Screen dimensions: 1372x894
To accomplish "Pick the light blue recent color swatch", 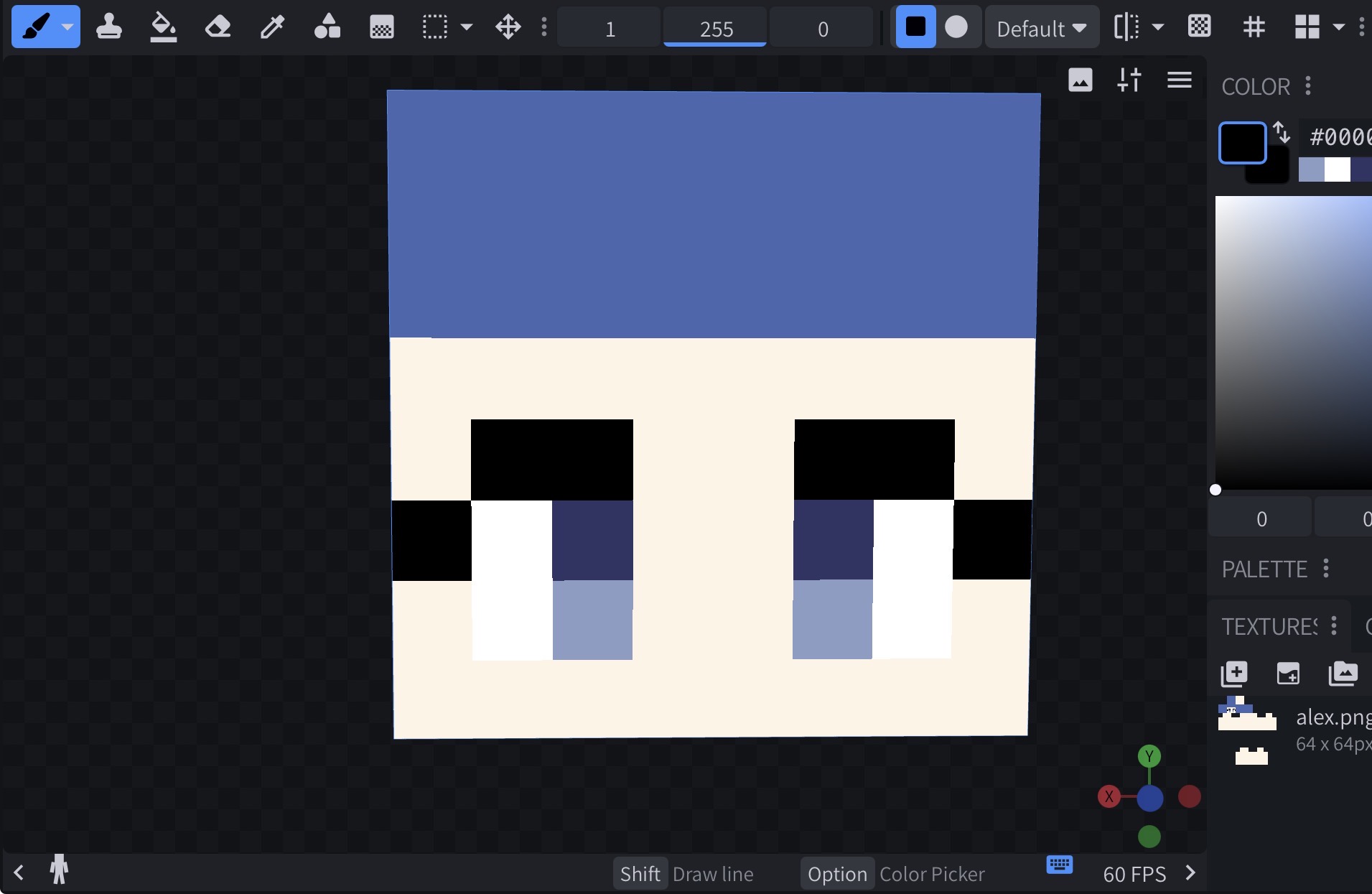I will [1312, 170].
